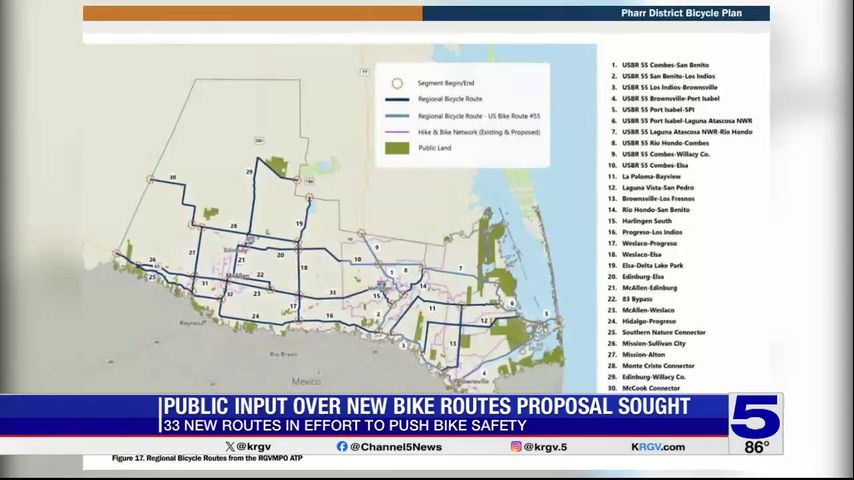Select 'Harlingen South' route list entry
This screenshot has width=854, height=480.
(x=651, y=221)
